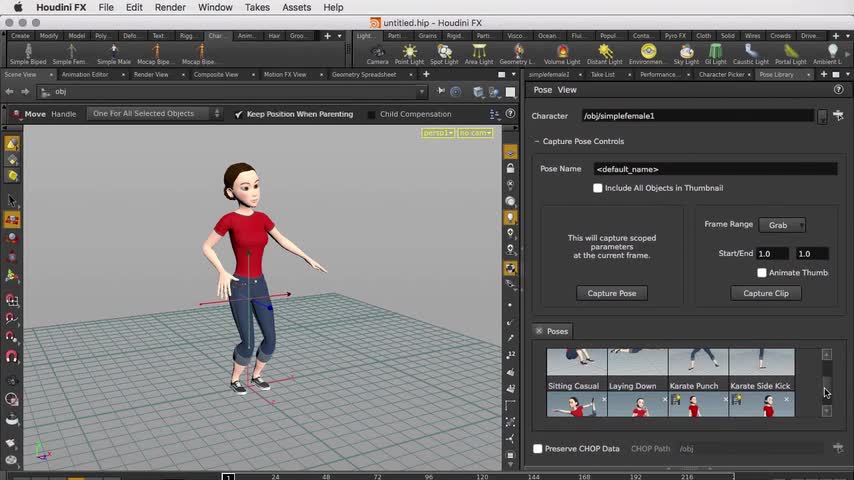This screenshot has width=854, height=480.
Task: Select the Simple Biped shelf tool
Action: tap(27, 53)
